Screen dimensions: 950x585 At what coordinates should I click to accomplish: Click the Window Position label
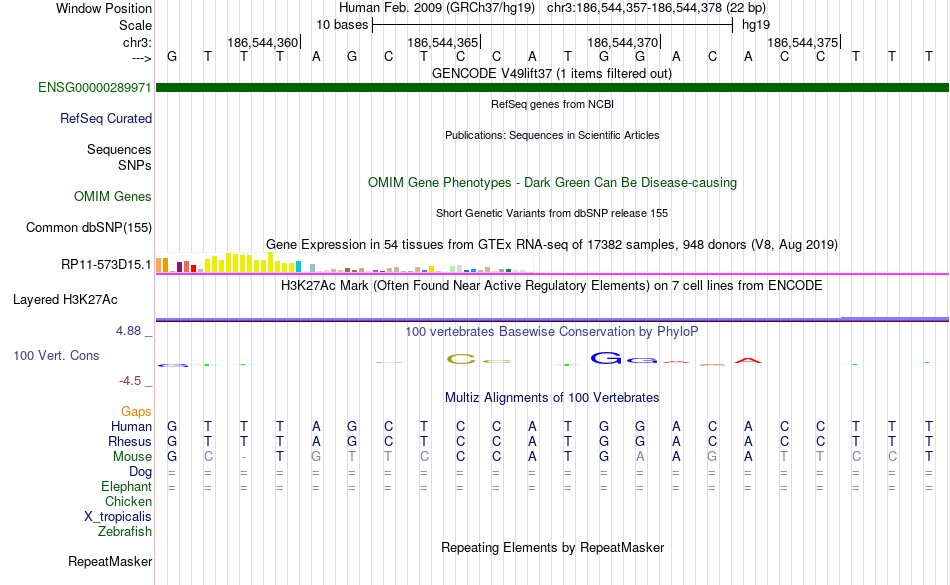[104, 8]
